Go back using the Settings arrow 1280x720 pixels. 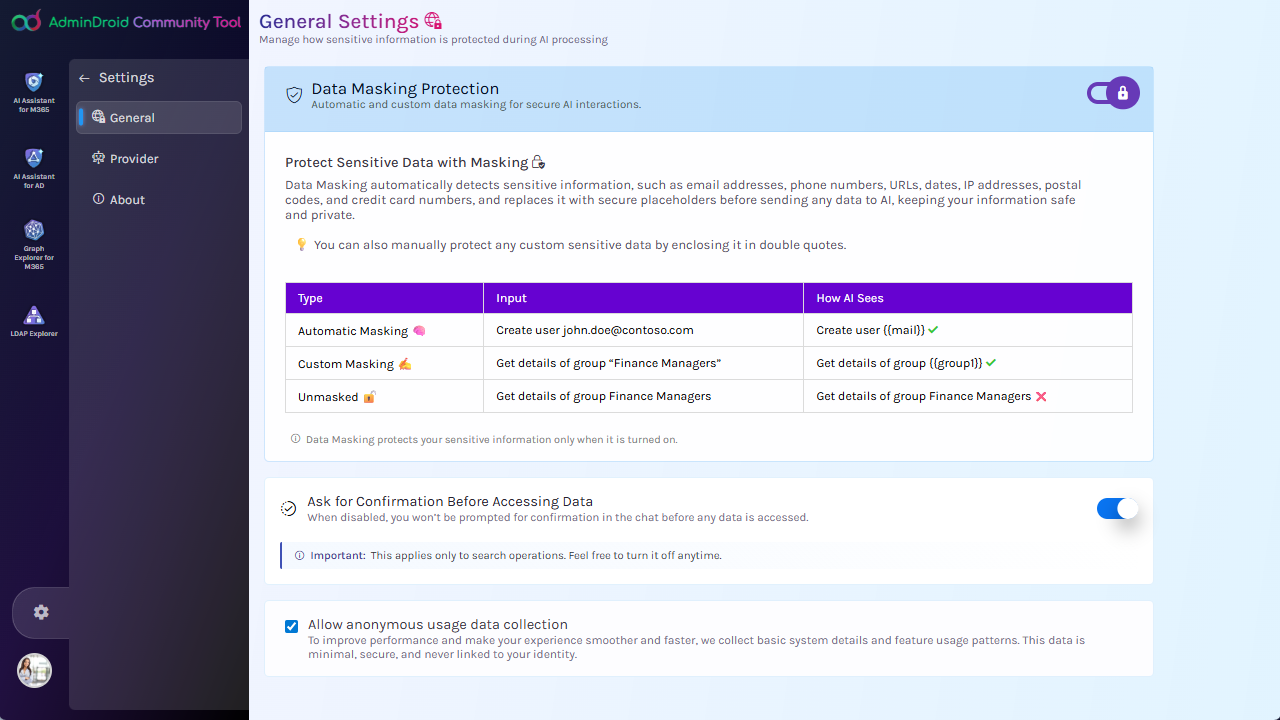[84, 78]
